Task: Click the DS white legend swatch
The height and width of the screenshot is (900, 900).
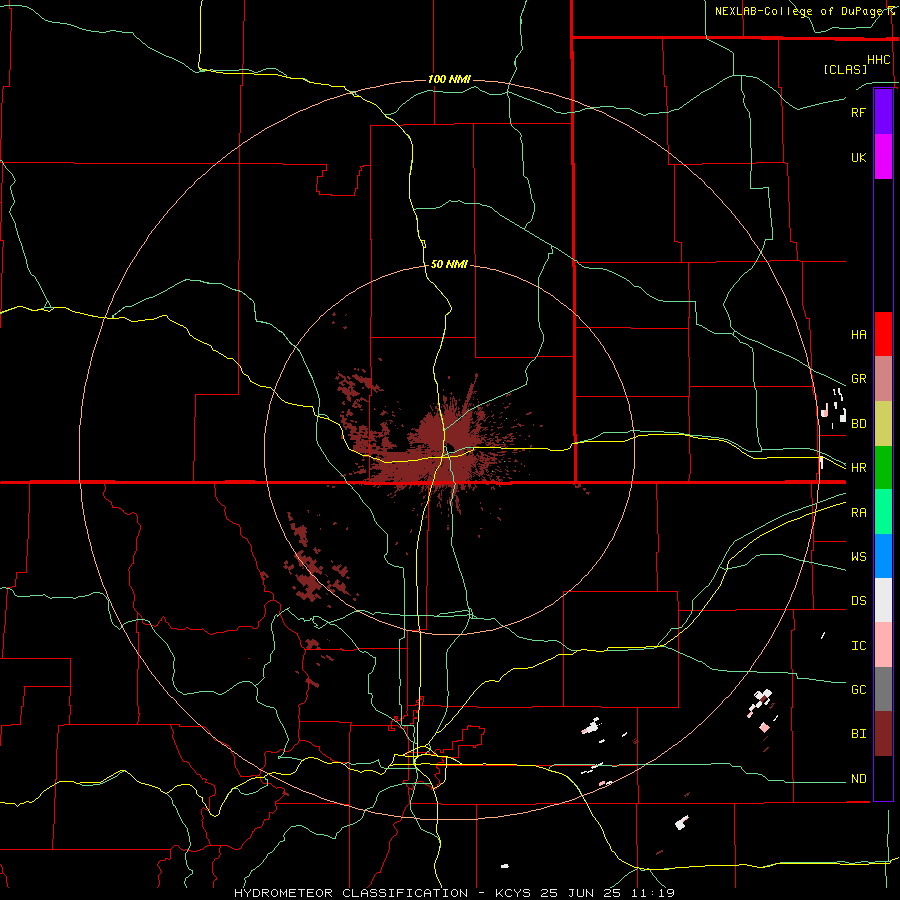Action: tap(883, 600)
